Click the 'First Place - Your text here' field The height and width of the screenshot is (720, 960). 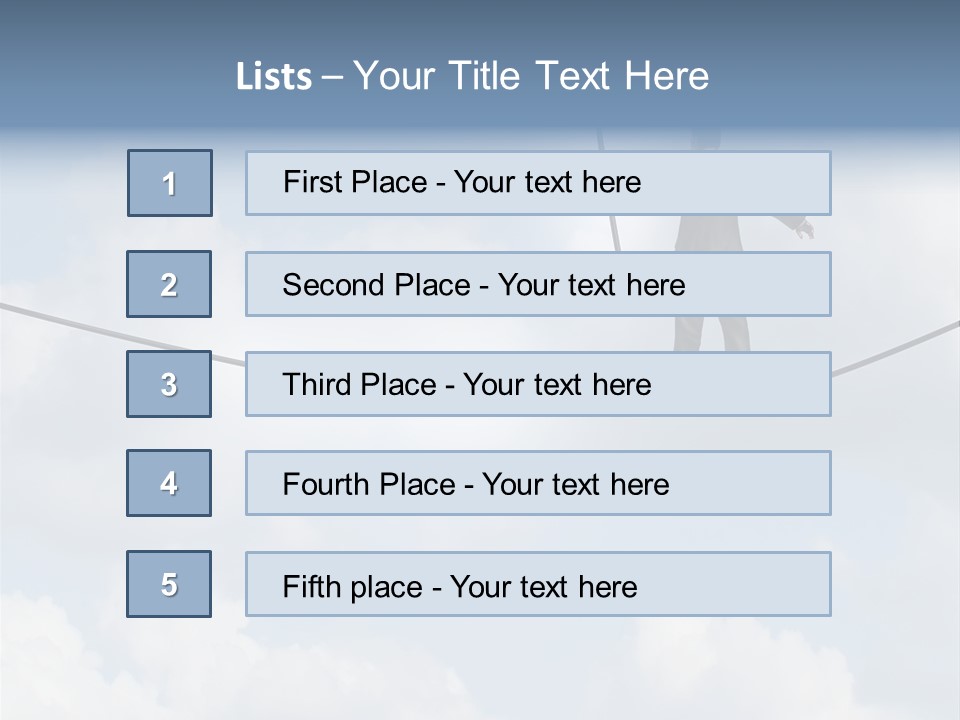point(538,183)
